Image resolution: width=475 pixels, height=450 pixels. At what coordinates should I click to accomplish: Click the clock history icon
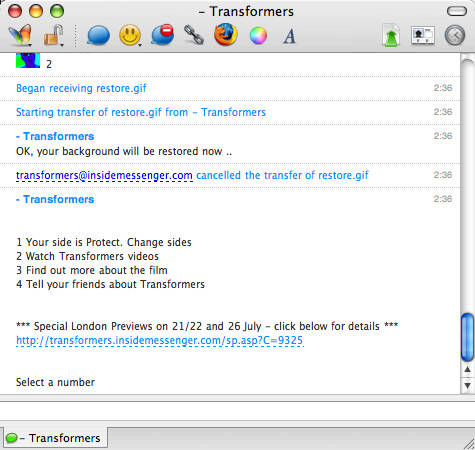455,35
